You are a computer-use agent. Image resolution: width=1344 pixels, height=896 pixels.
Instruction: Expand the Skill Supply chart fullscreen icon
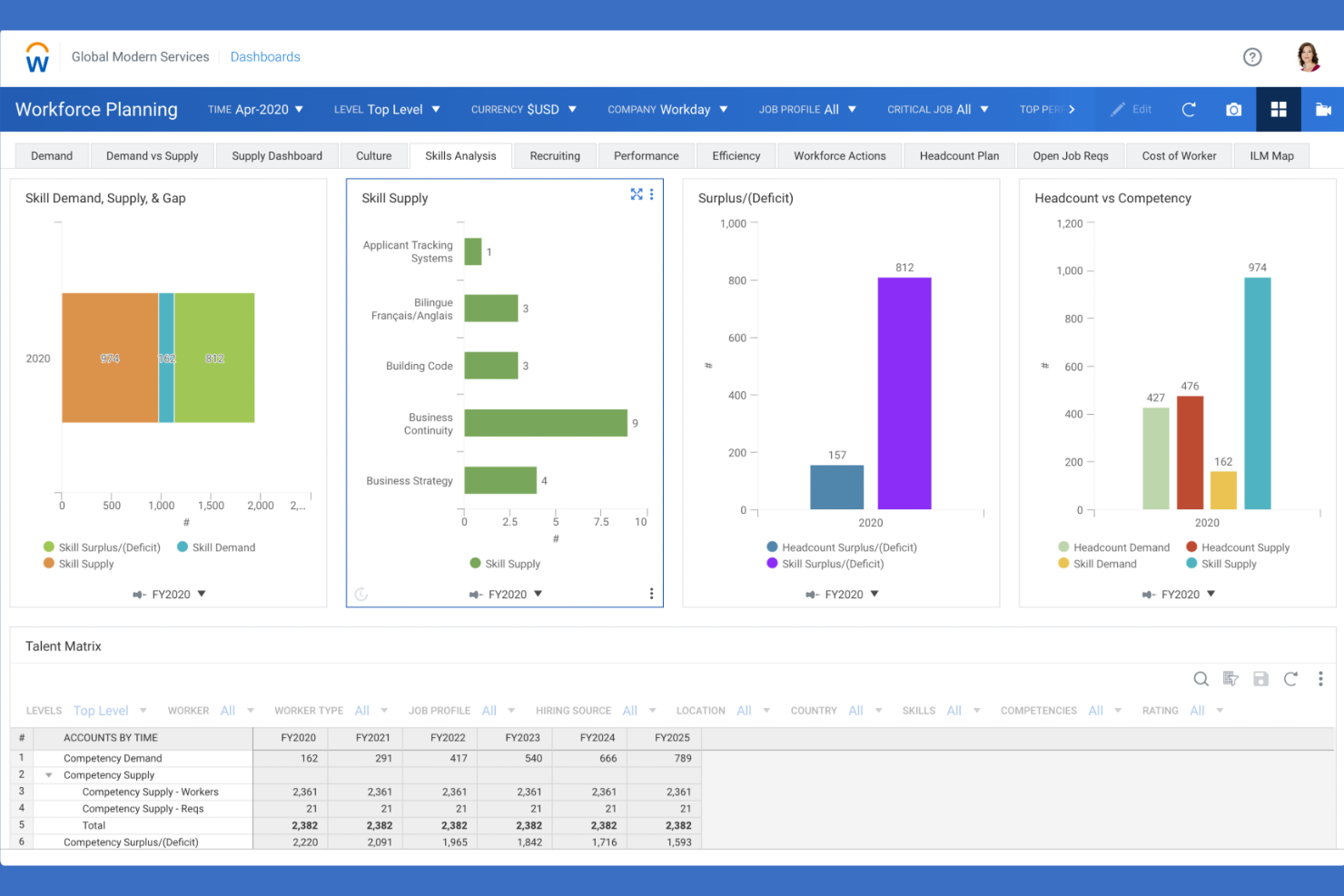(637, 194)
